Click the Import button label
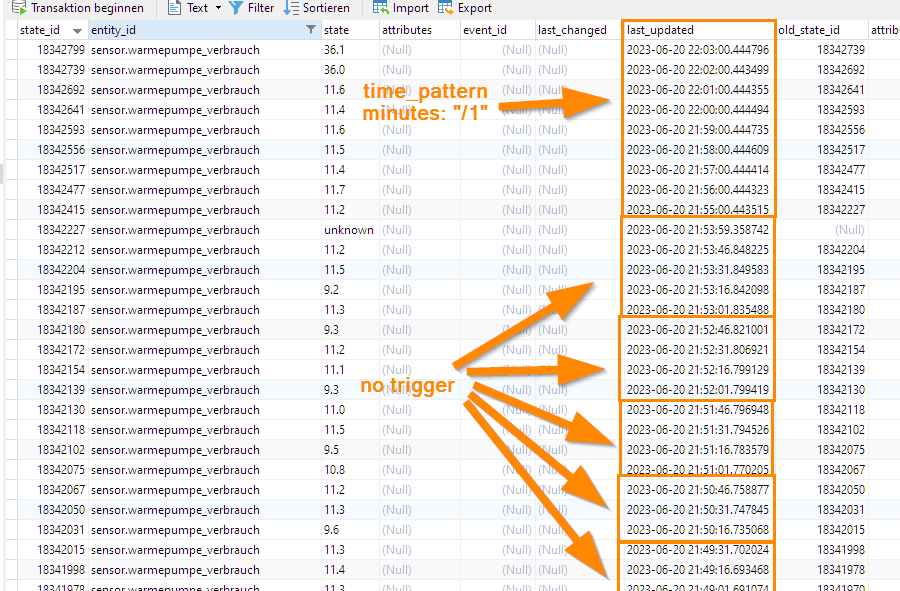Screen dimensions: 900x591 point(410,8)
